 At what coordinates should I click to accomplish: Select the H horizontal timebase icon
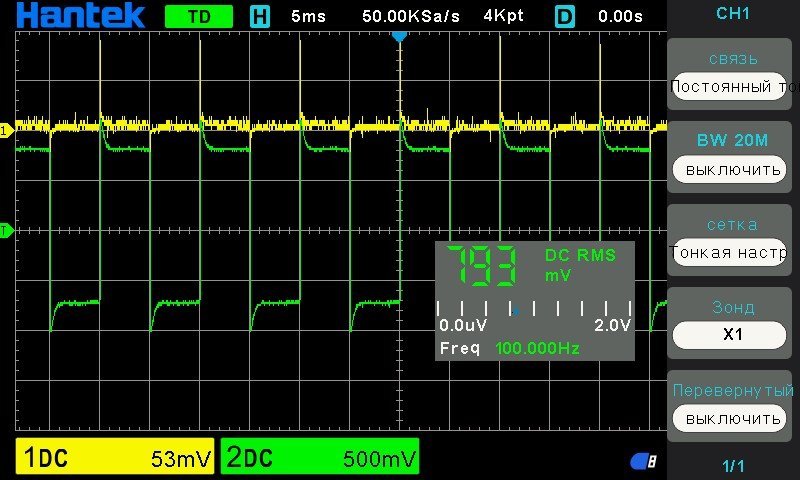coord(260,17)
